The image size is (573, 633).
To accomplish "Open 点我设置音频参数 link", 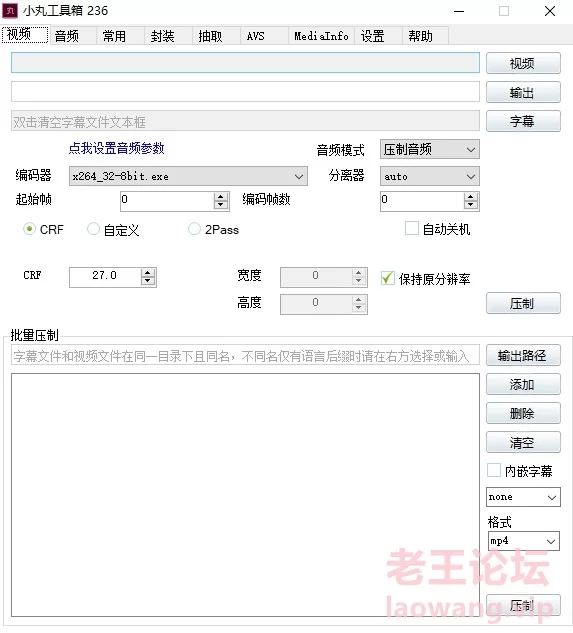I will 116,149.
